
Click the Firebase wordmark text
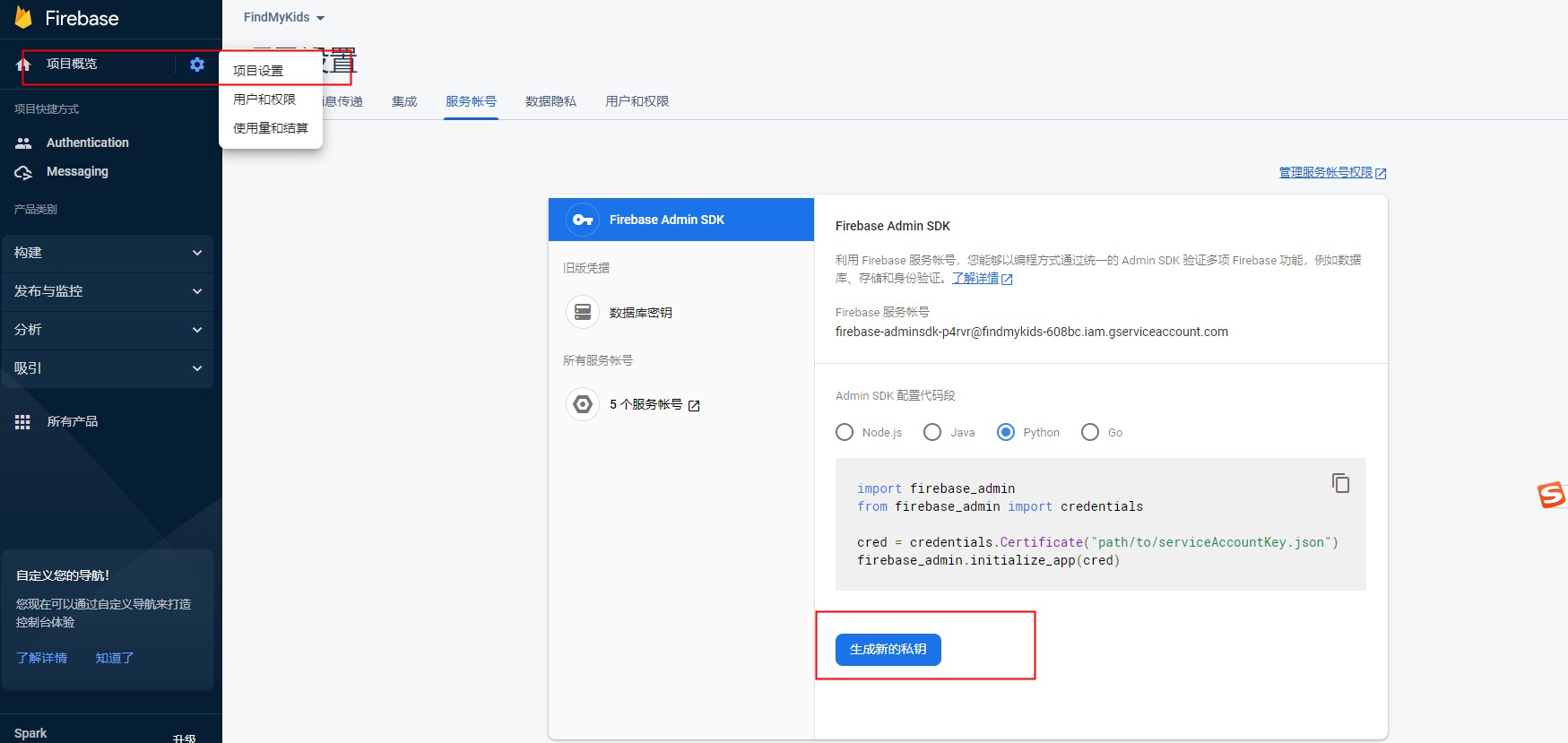click(82, 18)
